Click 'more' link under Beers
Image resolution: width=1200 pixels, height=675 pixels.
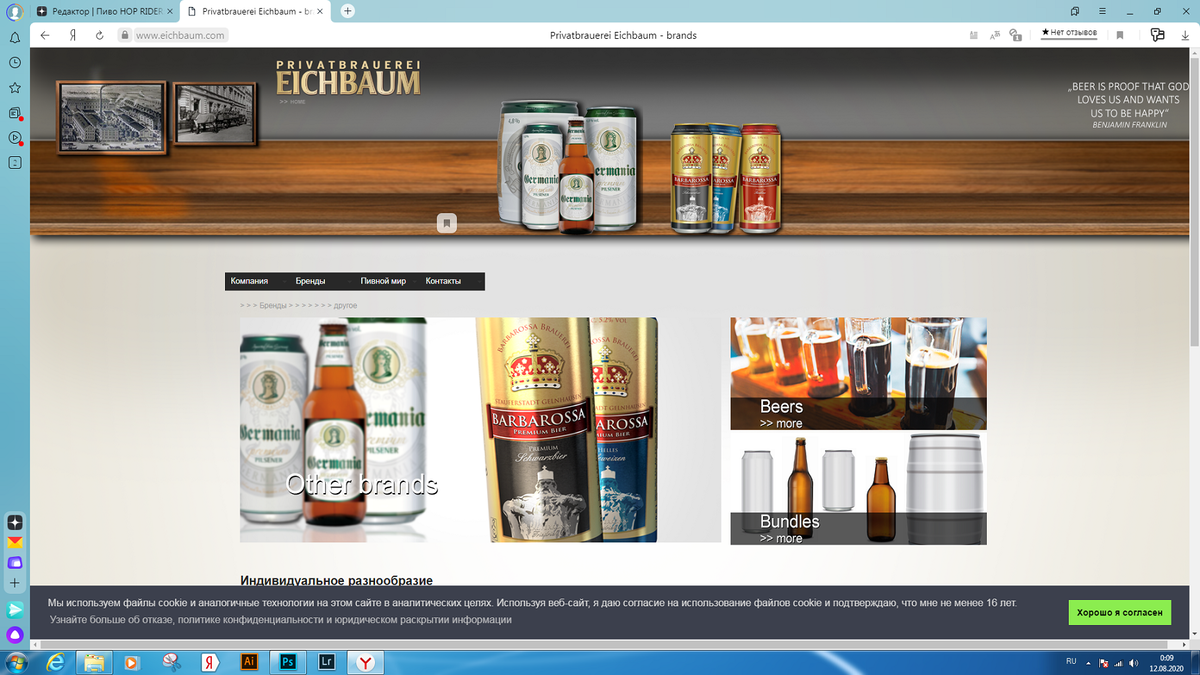pos(781,423)
